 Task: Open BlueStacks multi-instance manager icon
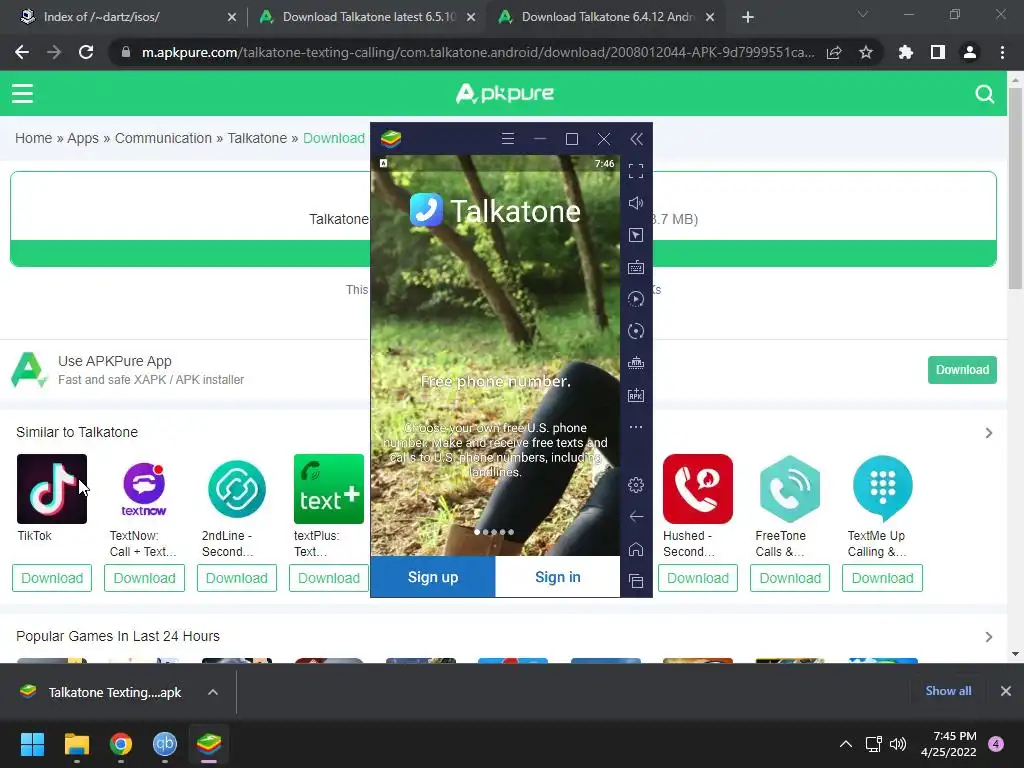[x=635, y=363]
